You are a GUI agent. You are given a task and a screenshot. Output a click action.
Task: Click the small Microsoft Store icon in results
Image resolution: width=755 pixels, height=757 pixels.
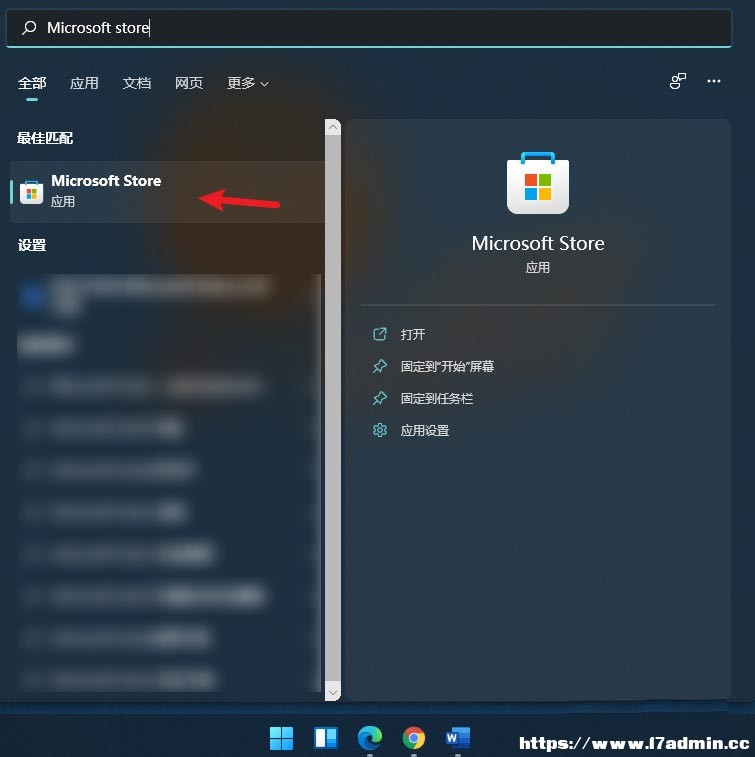(31, 192)
